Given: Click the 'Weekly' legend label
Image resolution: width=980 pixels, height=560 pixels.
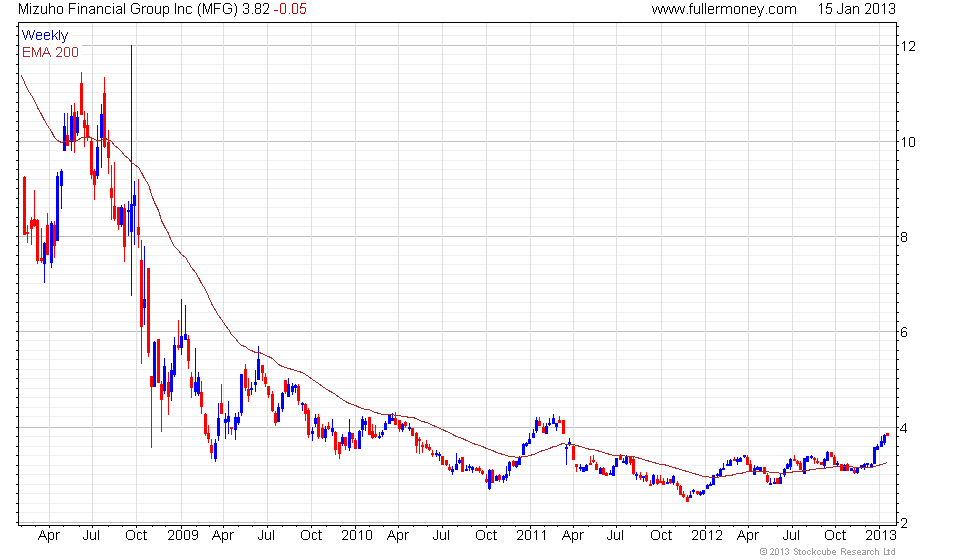Looking at the screenshot, I should tap(44, 36).
